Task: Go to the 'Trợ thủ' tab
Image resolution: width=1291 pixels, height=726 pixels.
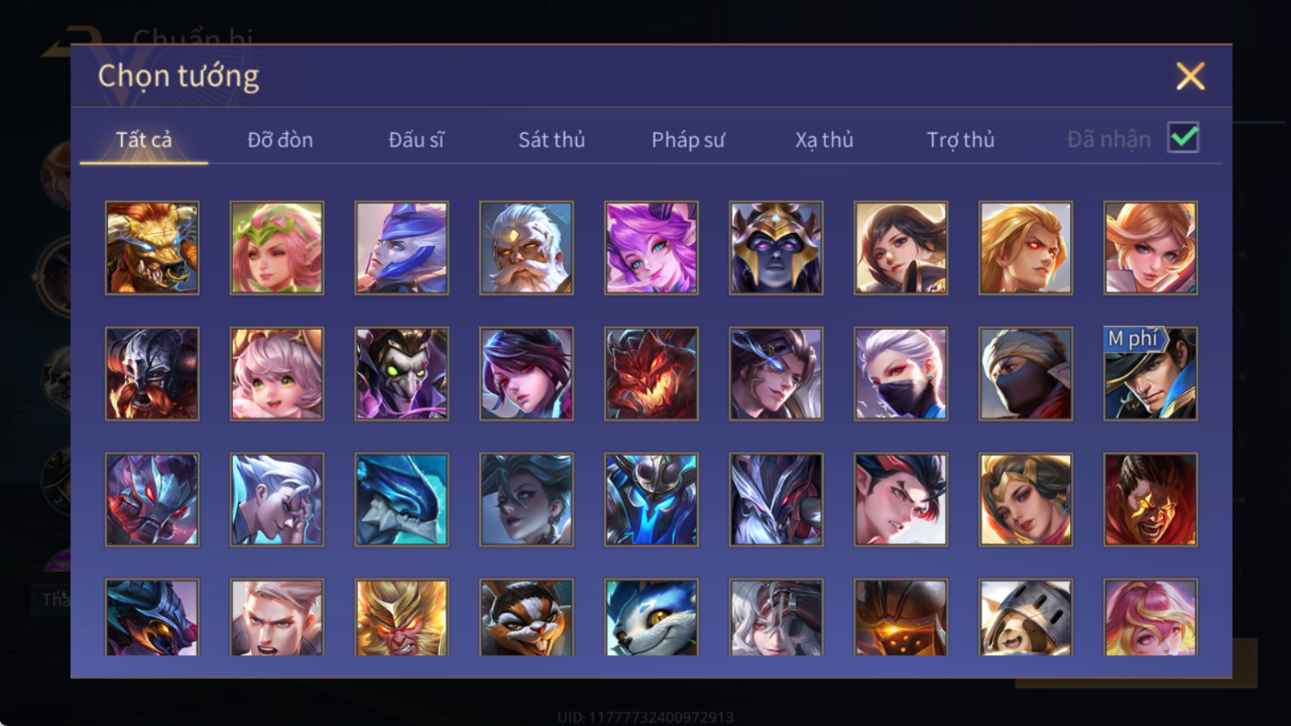Action: (960, 140)
